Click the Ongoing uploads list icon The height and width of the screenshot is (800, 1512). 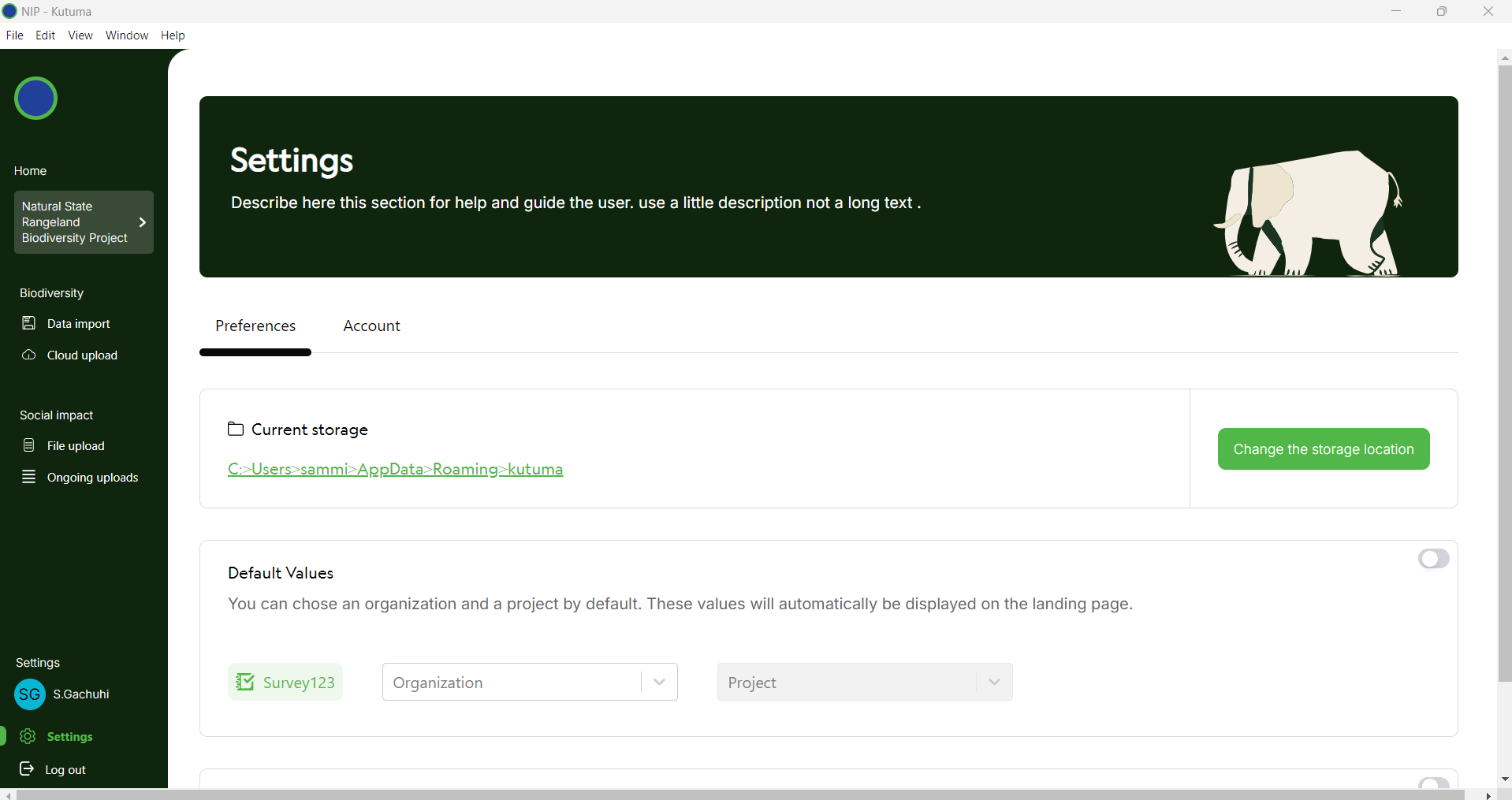29,477
